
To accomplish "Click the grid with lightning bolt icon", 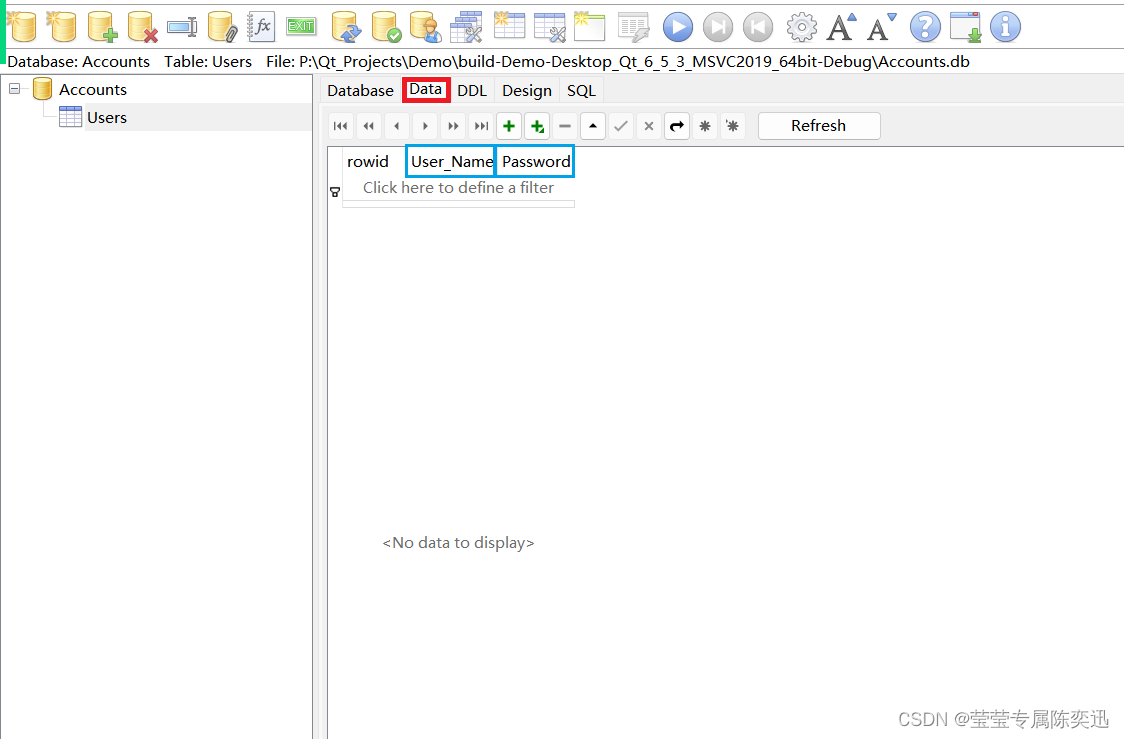I will coord(634,27).
